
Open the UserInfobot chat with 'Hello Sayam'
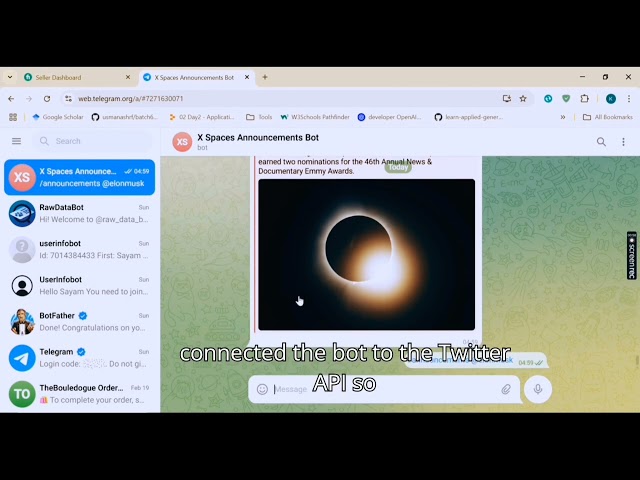pos(80,285)
